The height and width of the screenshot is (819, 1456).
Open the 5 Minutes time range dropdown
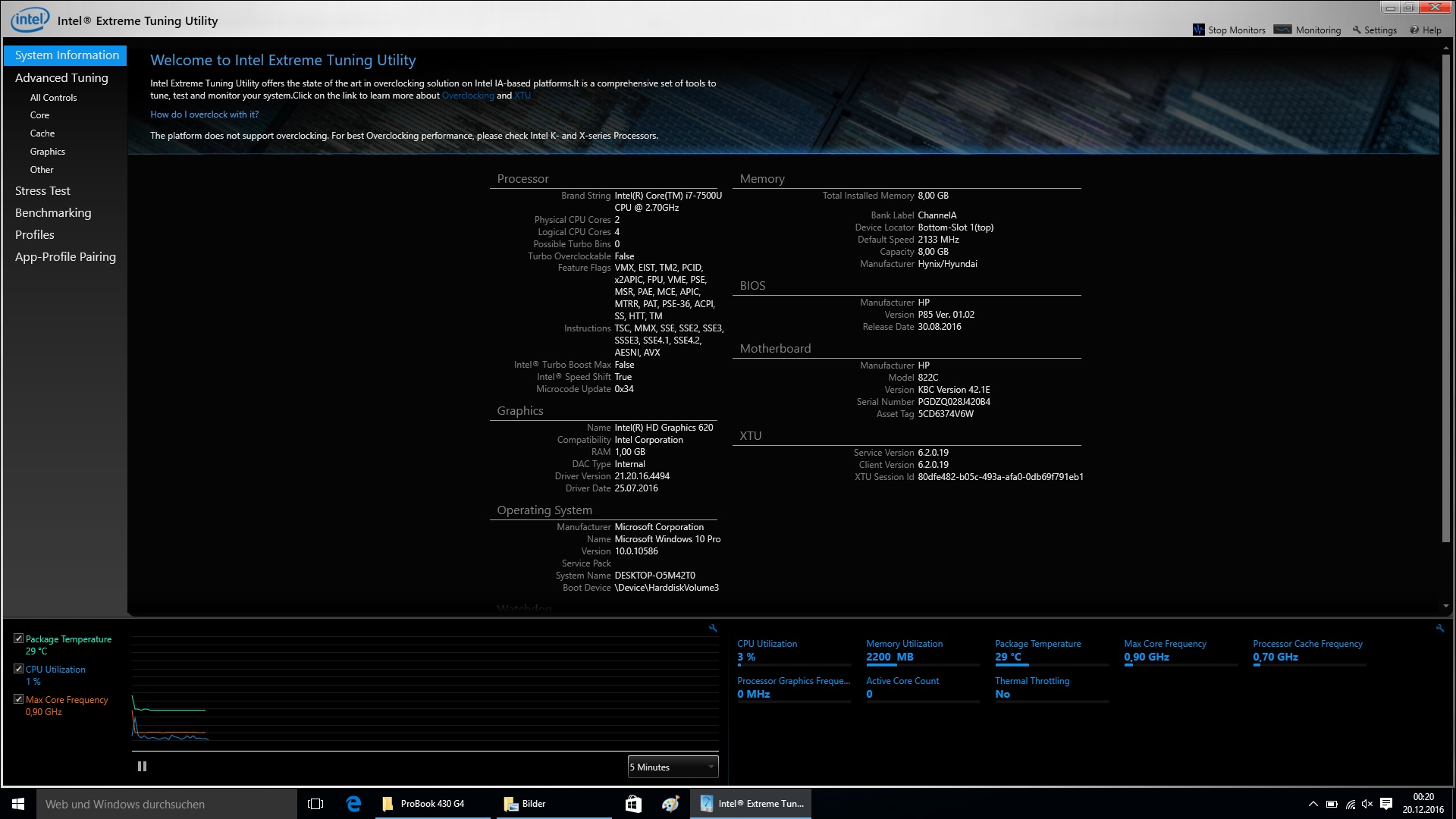pyautogui.click(x=673, y=767)
